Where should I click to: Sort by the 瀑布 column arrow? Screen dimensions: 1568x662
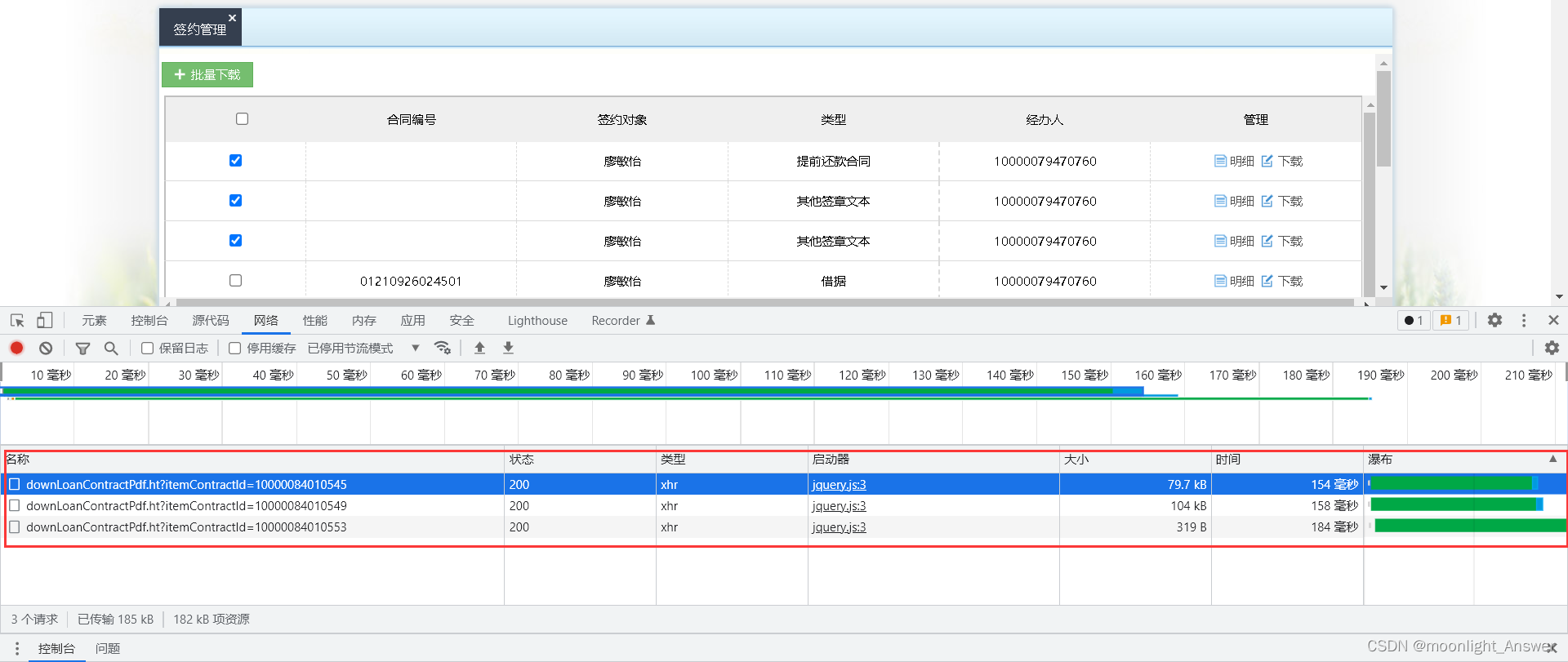coord(1552,459)
